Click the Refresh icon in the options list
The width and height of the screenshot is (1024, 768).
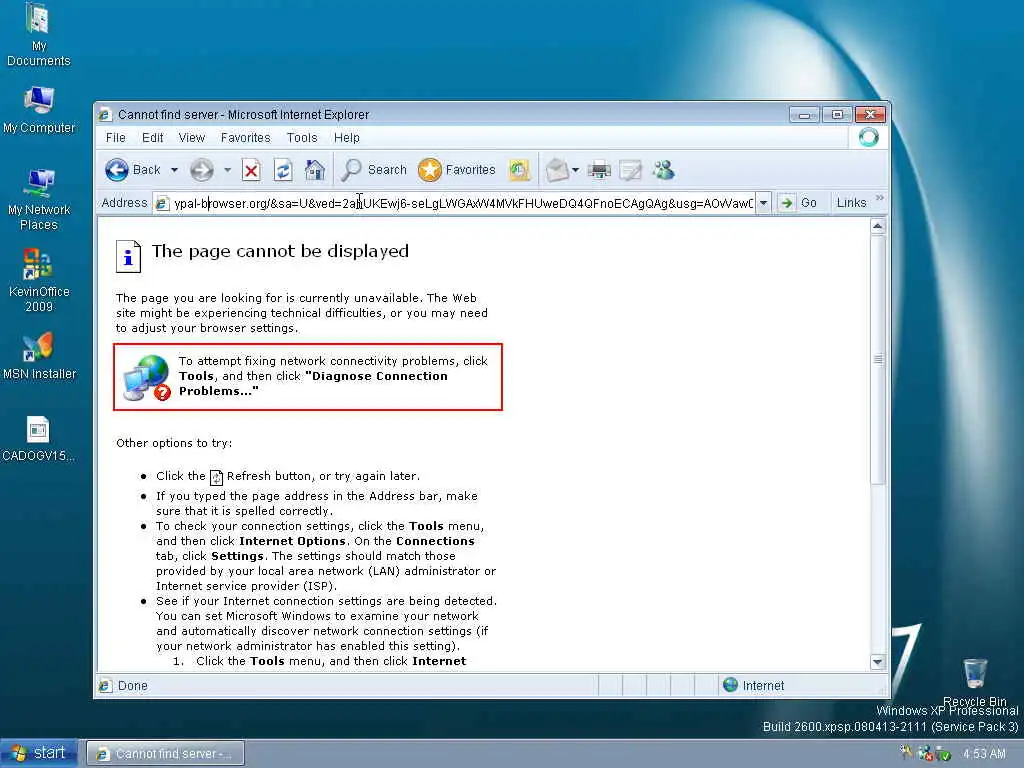[216, 477]
